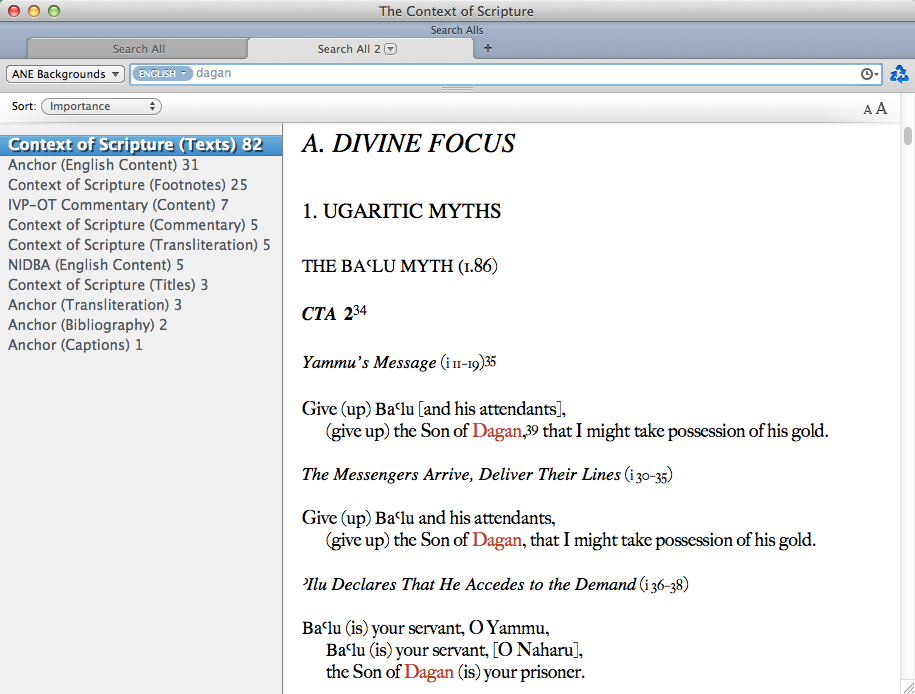Image resolution: width=915 pixels, height=694 pixels.
Task: Click 'ʾIlu Declares That He Accedes' heading
Action: pos(469,584)
